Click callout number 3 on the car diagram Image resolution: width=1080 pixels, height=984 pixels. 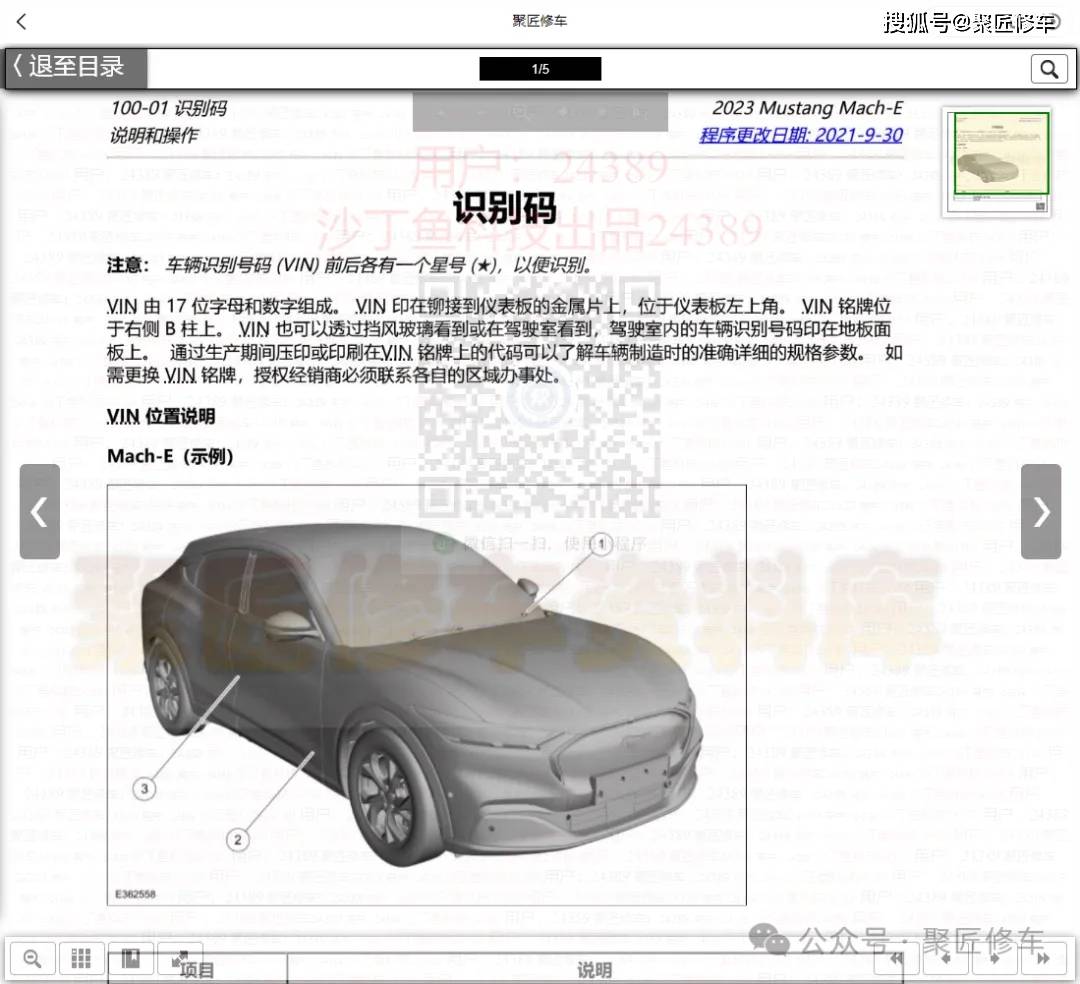pos(145,789)
